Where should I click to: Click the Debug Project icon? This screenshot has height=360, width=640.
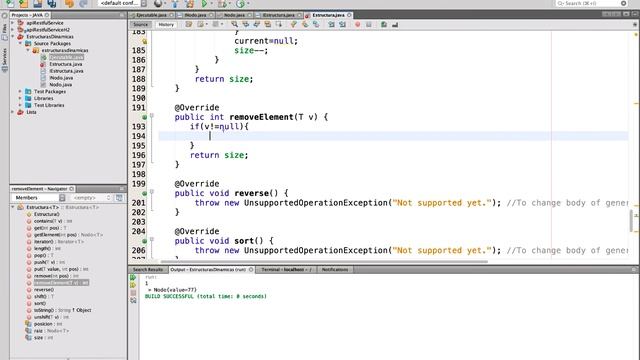click(x=222, y=4)
